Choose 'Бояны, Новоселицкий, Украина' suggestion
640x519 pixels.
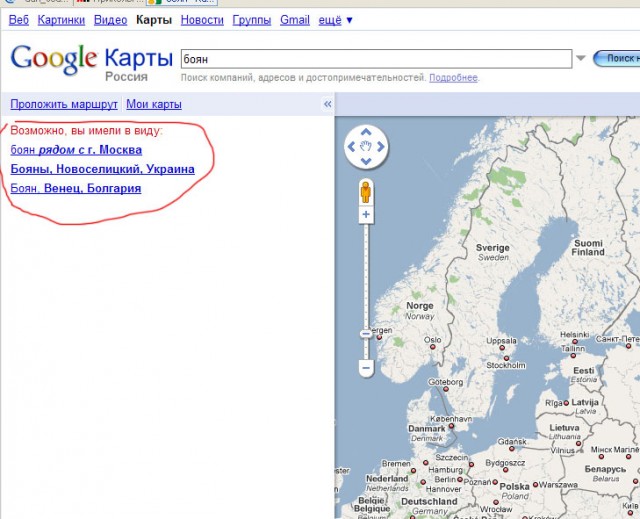point(102,169)
